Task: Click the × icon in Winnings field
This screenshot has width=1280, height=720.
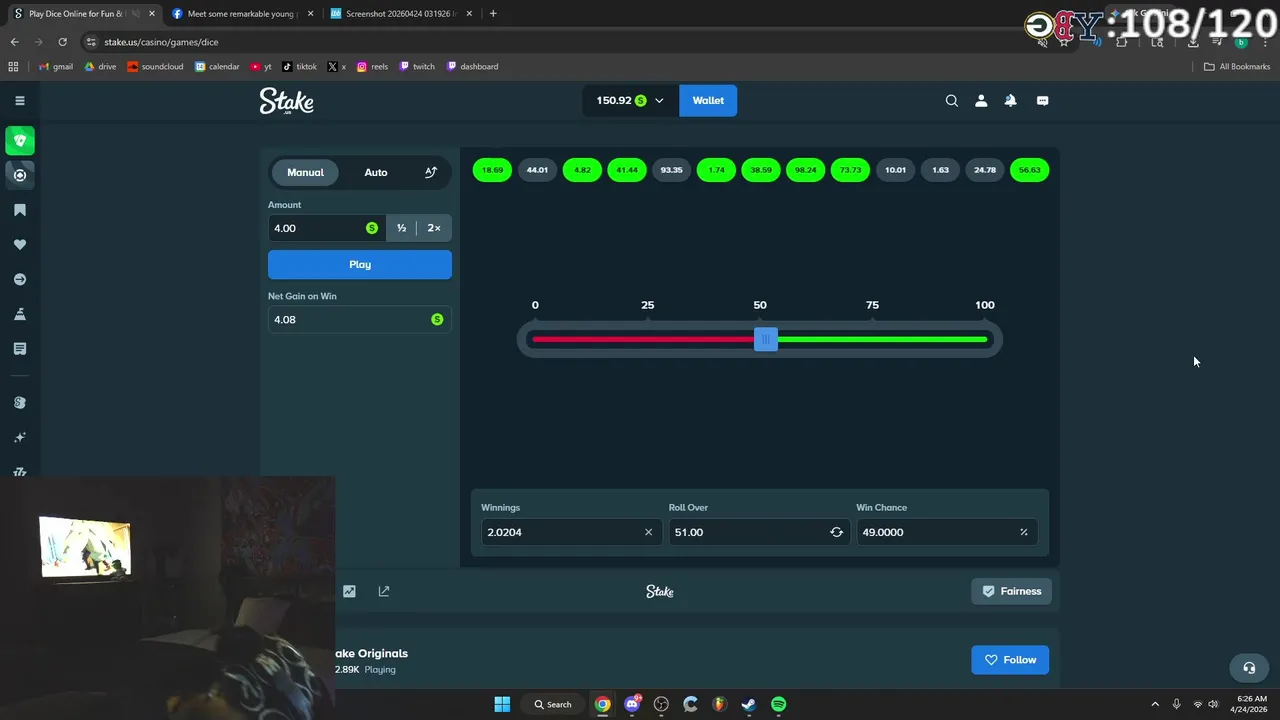Action: pos(648,532)
